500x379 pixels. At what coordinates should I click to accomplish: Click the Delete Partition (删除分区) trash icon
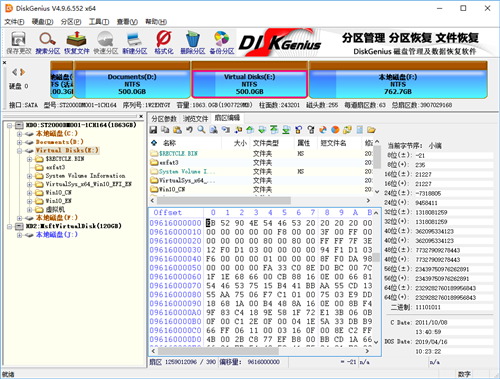(x=193, y=43)
